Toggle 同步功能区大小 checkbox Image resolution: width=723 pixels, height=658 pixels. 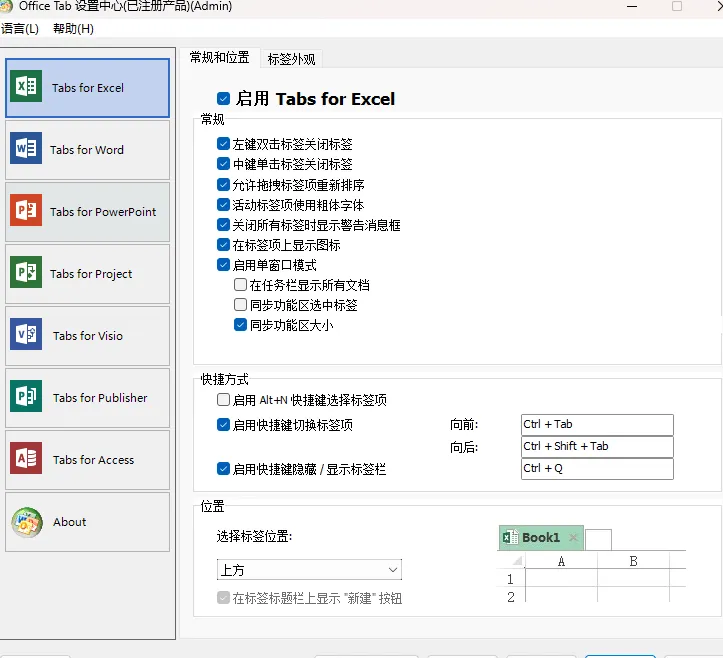point(240,325)
